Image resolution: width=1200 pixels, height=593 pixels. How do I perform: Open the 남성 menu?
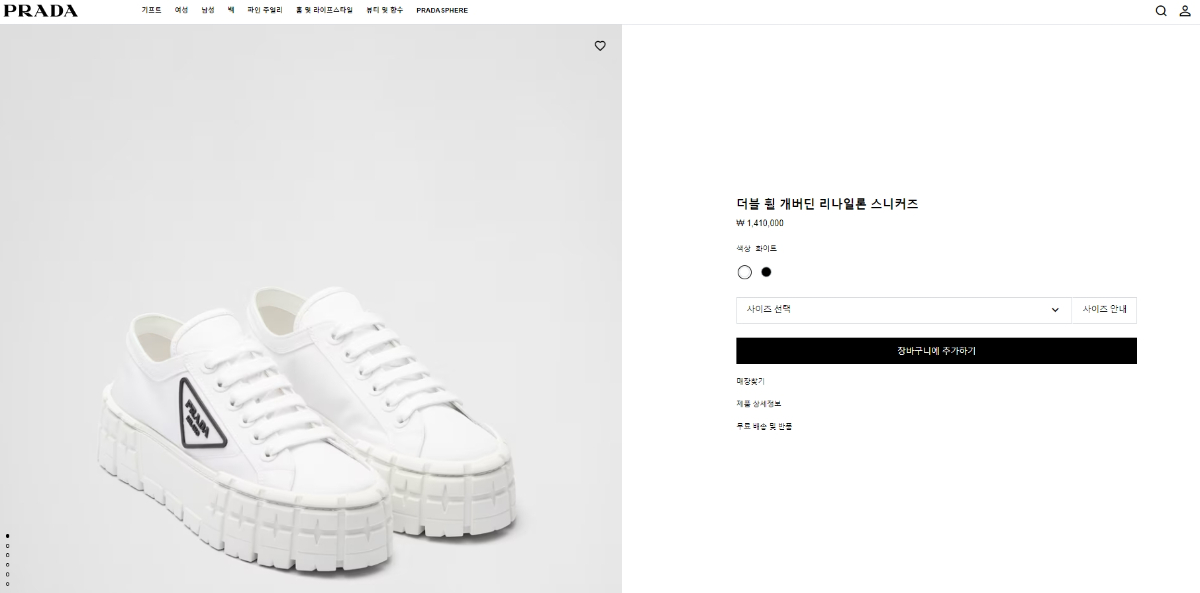tap(207, 10)
